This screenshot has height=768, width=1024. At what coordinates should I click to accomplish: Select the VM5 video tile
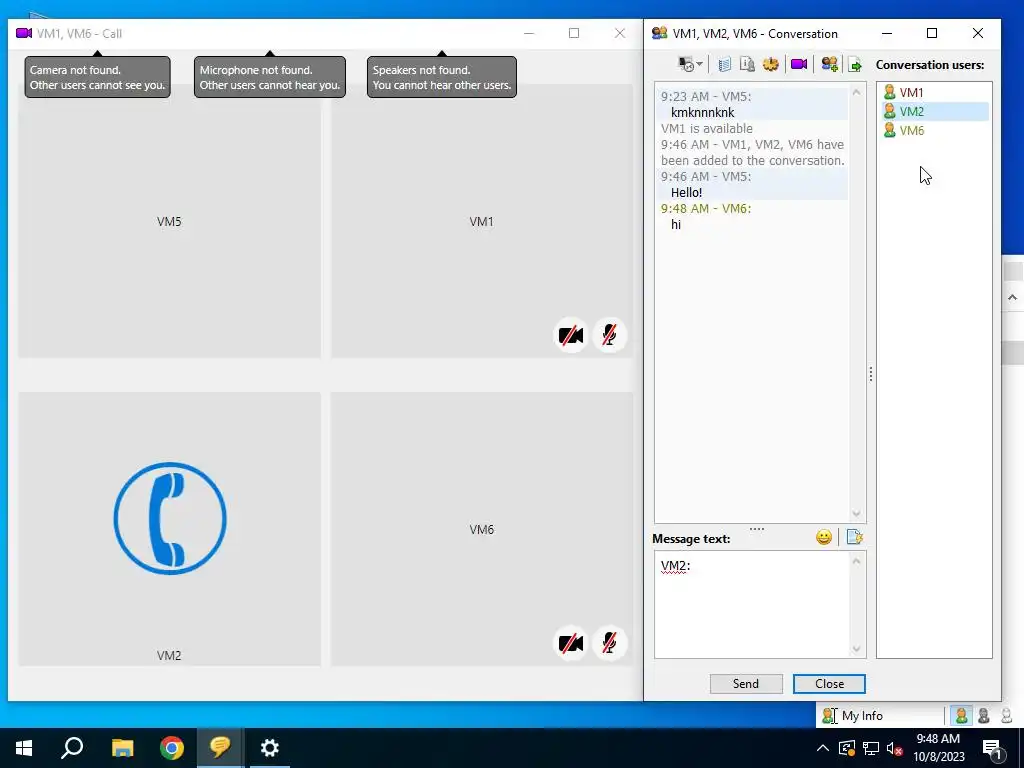tap(169, 221)
